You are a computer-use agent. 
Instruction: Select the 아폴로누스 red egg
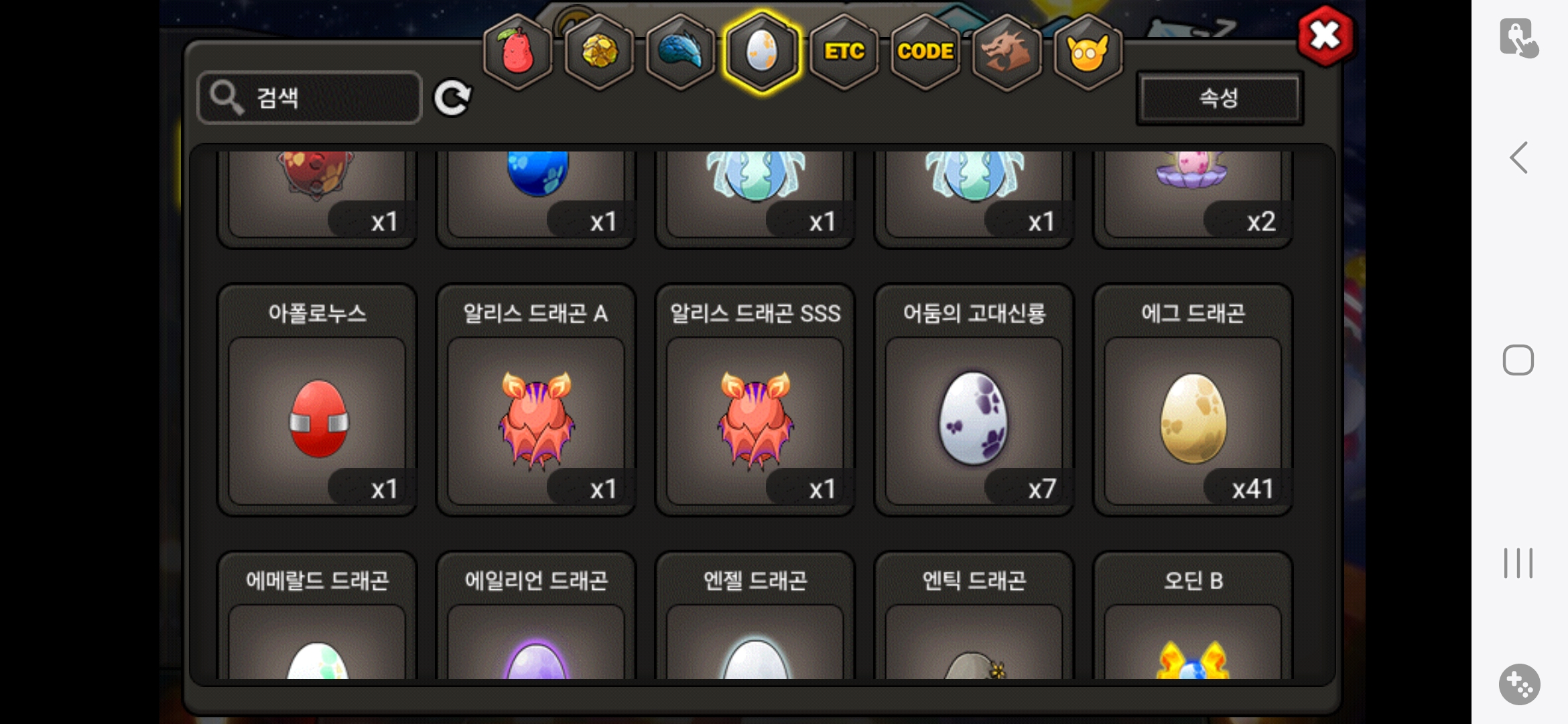(317, 400)
